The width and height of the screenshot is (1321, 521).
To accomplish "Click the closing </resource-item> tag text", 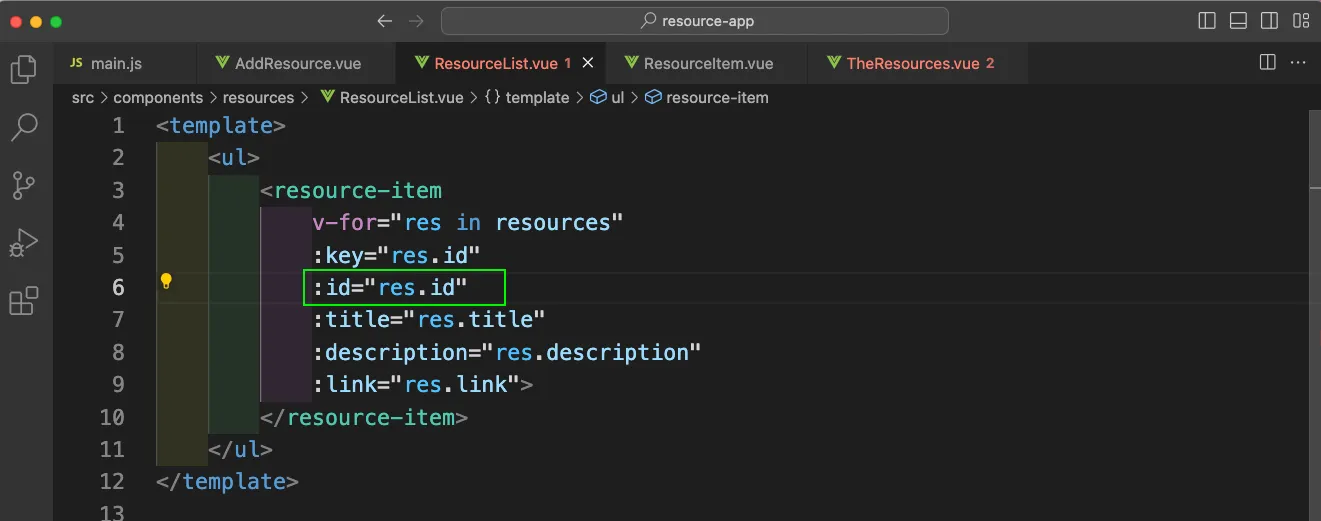I will click(x=364, y=416).
